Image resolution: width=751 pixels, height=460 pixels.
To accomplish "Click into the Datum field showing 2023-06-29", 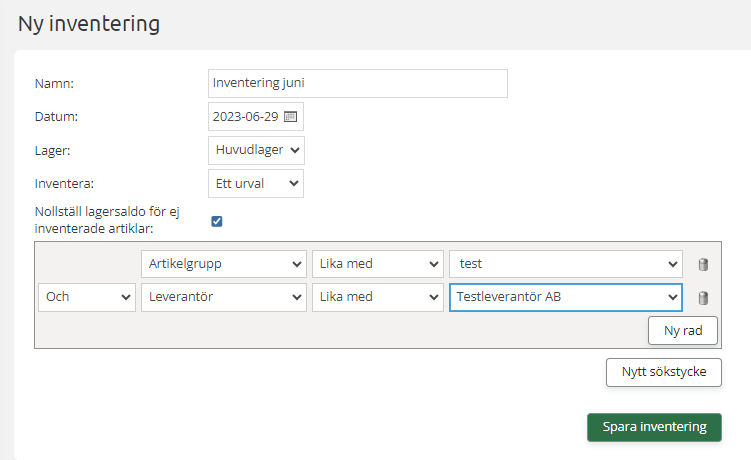I will [x=246, y=116].
